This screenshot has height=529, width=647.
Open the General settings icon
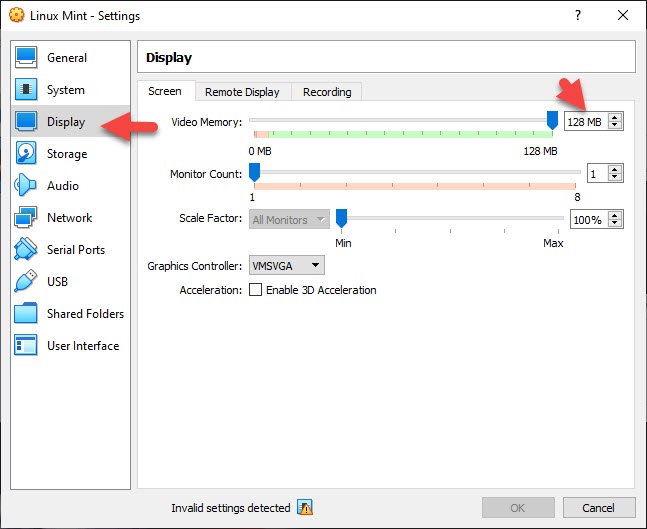(27, 58)
